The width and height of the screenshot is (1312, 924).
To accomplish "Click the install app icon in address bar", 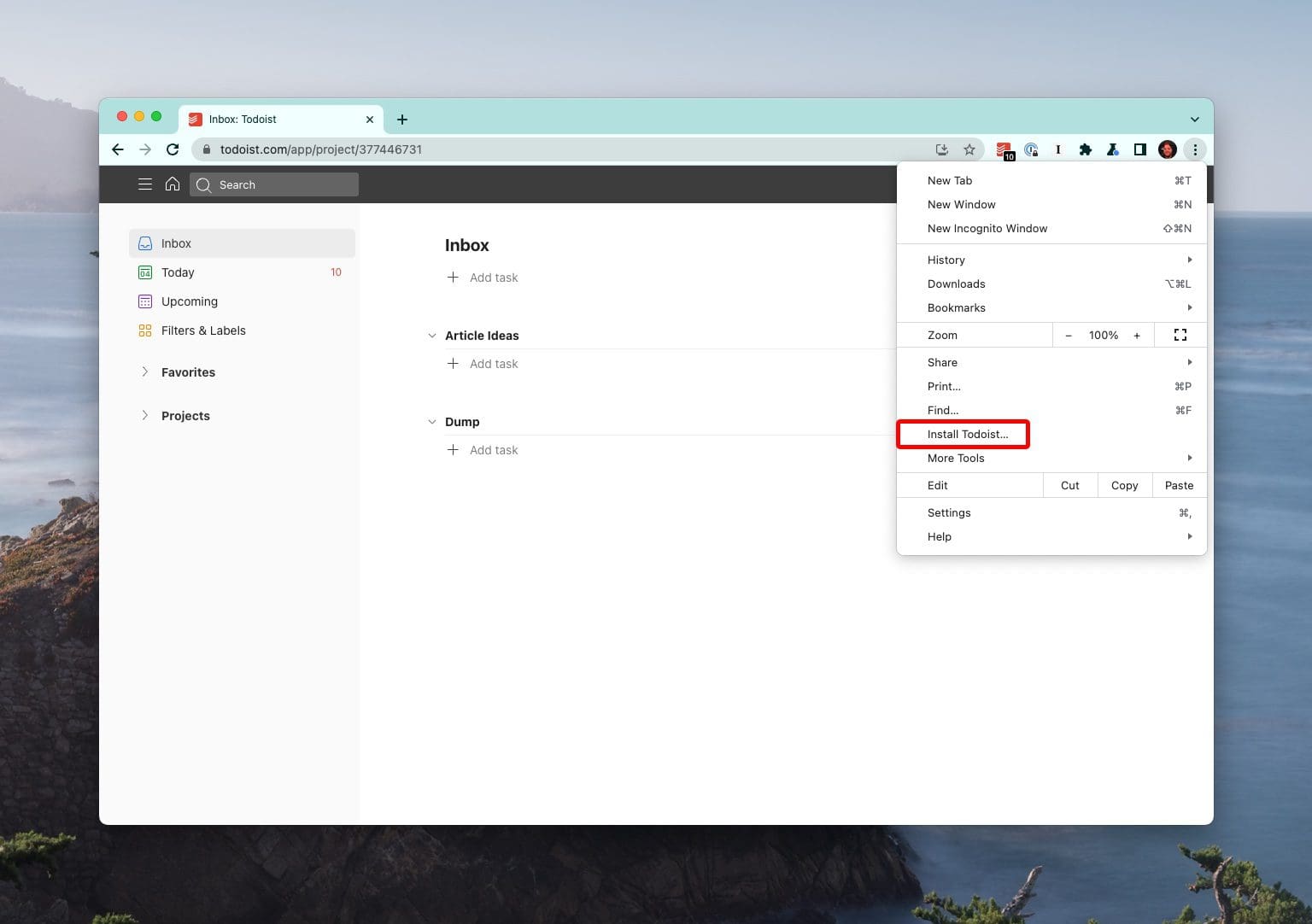I will [942, 149].
